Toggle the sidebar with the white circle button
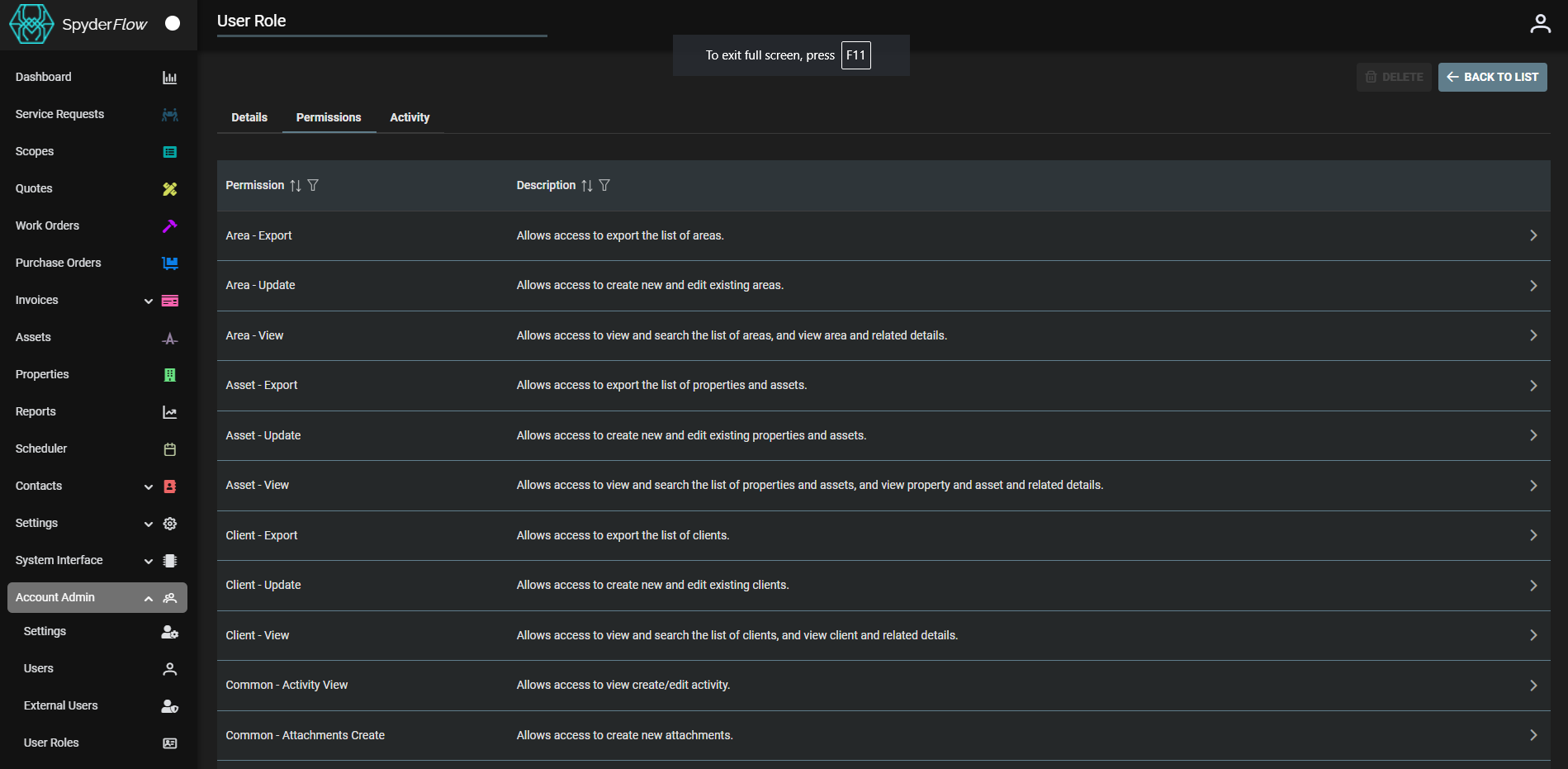This screenshot has width=1568, height=769. [173, 23]
